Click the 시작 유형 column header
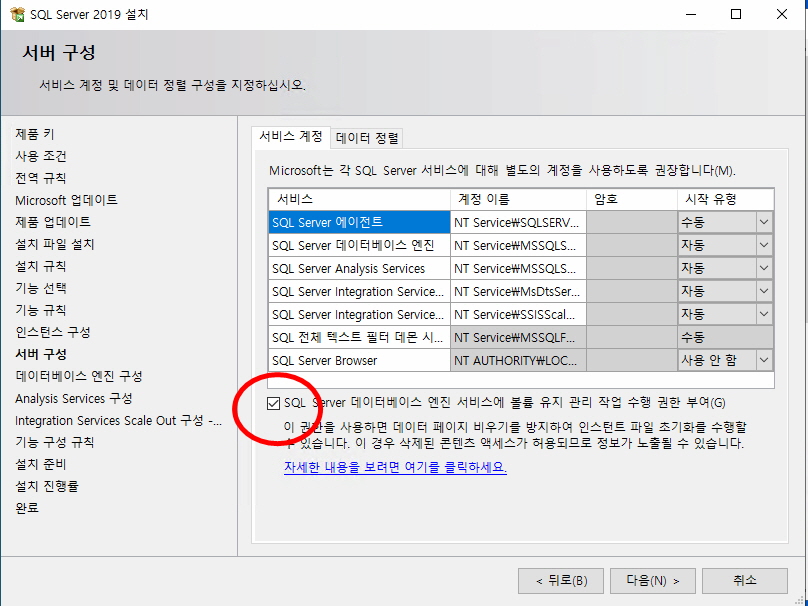808x606 pixels. [726, 199]
